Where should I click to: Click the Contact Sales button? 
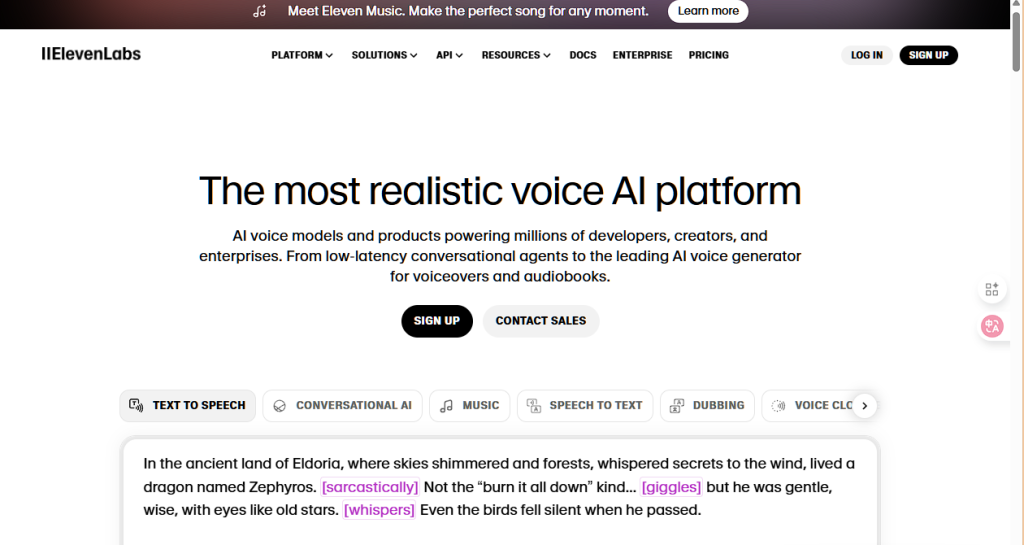[541, 321]
